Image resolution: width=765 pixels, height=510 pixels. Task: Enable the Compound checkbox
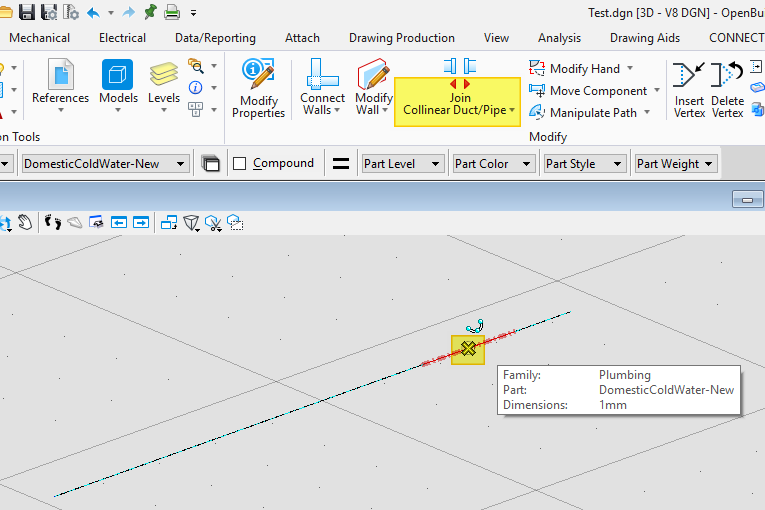point(240,163)
